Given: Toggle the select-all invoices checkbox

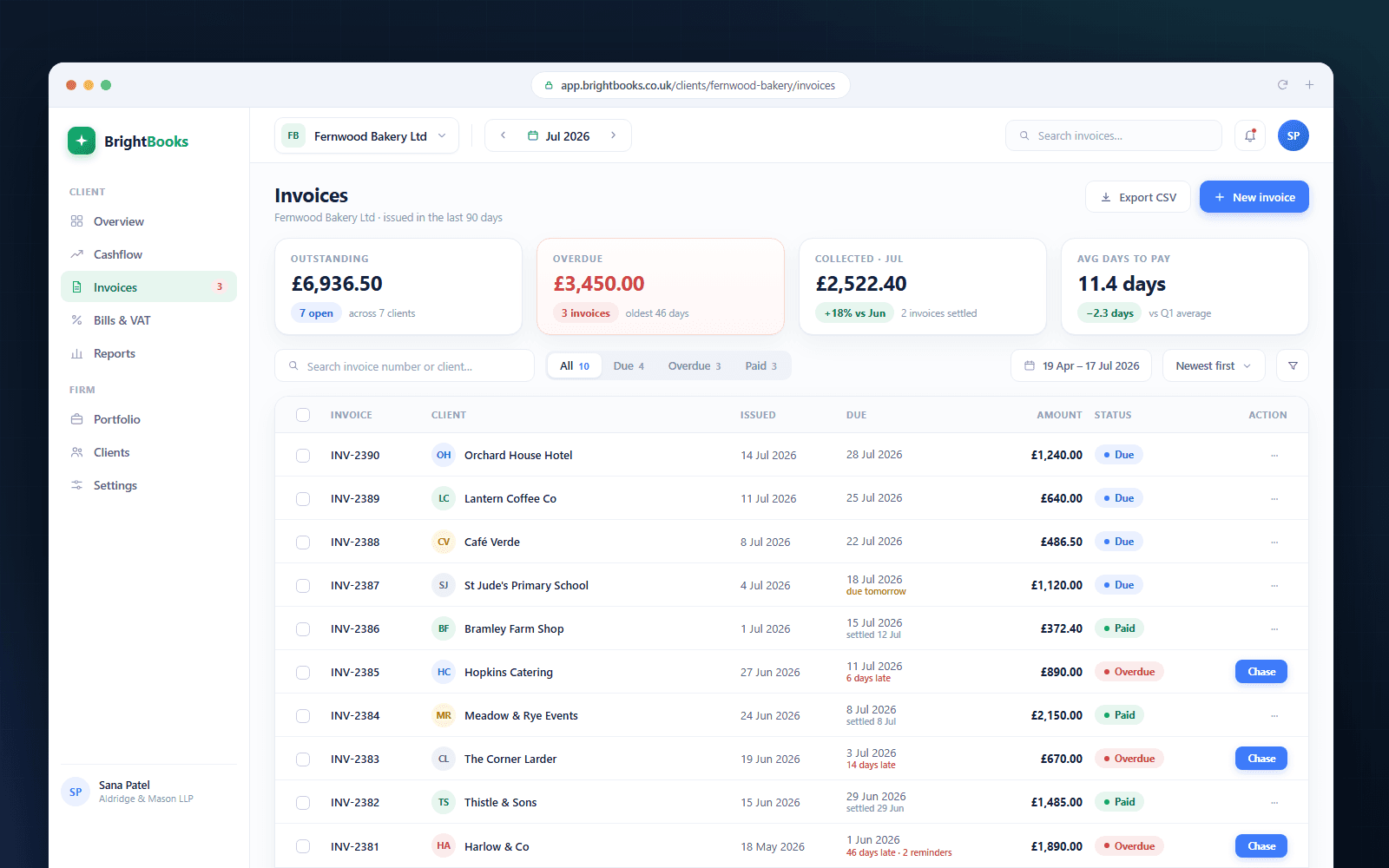Looking at the screenshot, I should (303, 415).
